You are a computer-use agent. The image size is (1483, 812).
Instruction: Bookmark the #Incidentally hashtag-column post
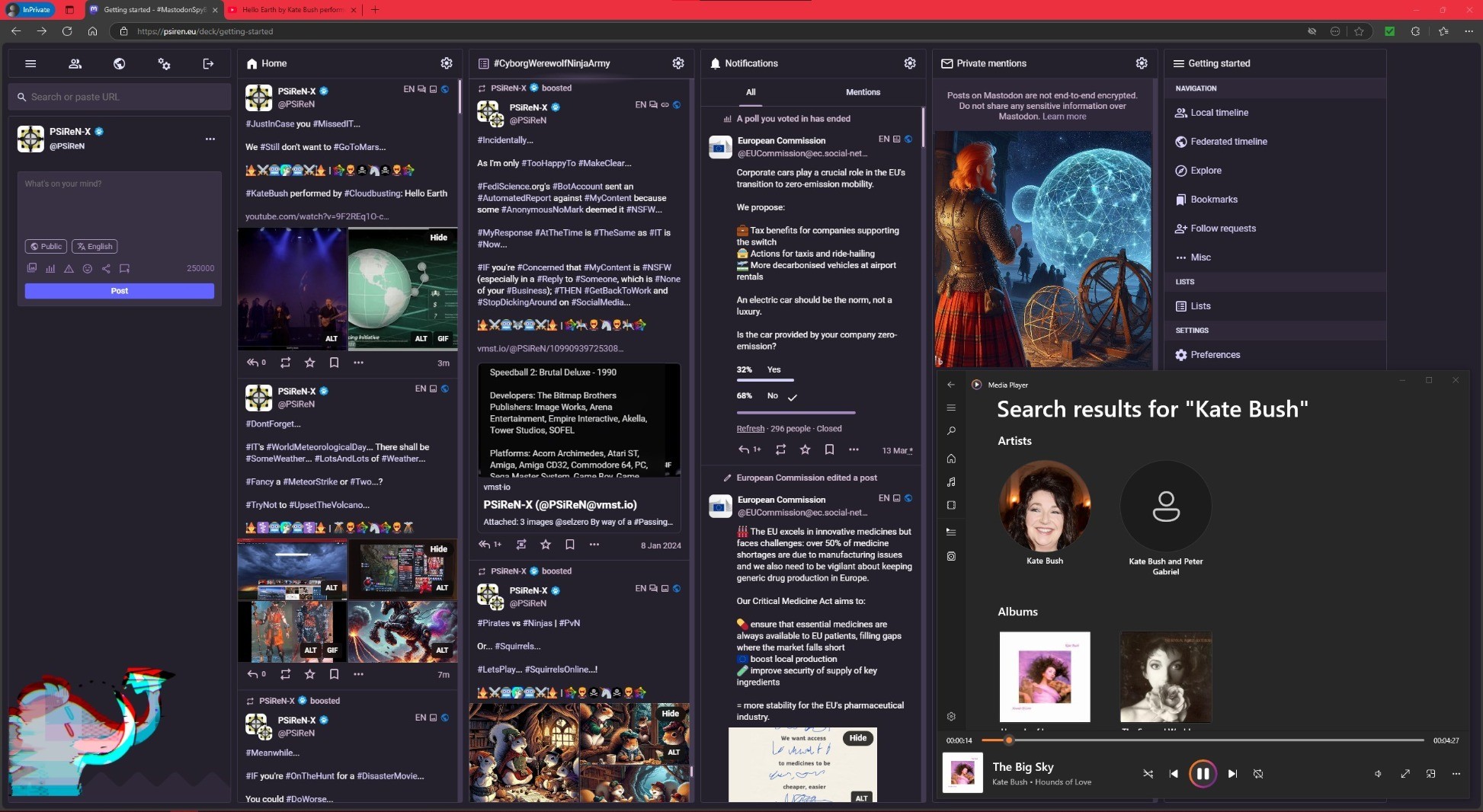click(x=570, y=545)
